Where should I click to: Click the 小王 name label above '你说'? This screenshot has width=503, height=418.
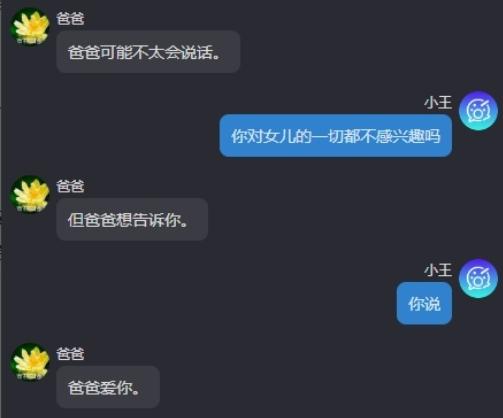[438, 270]
